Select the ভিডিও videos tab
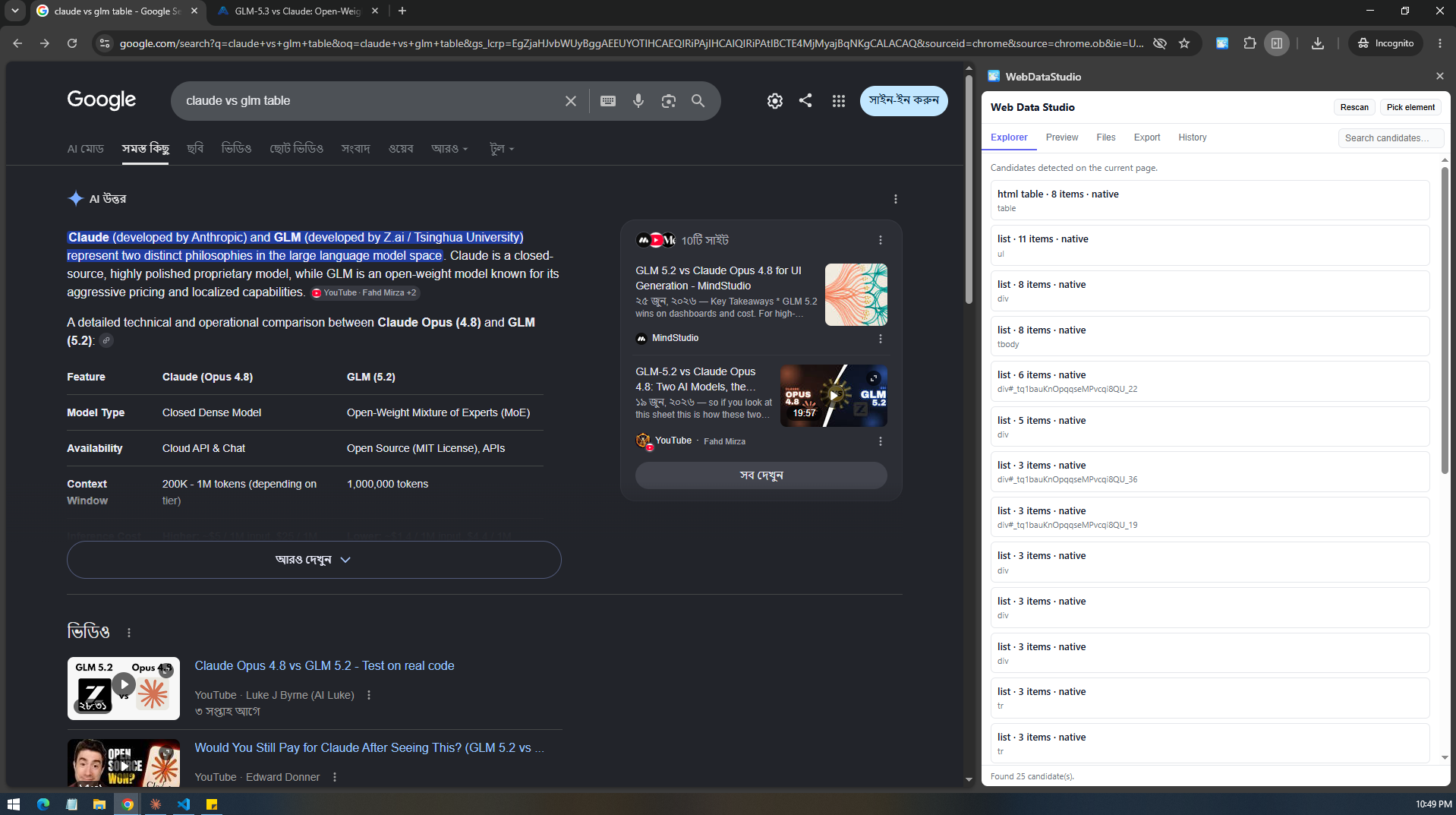The image size is (1456, 815). click(236, 149)
